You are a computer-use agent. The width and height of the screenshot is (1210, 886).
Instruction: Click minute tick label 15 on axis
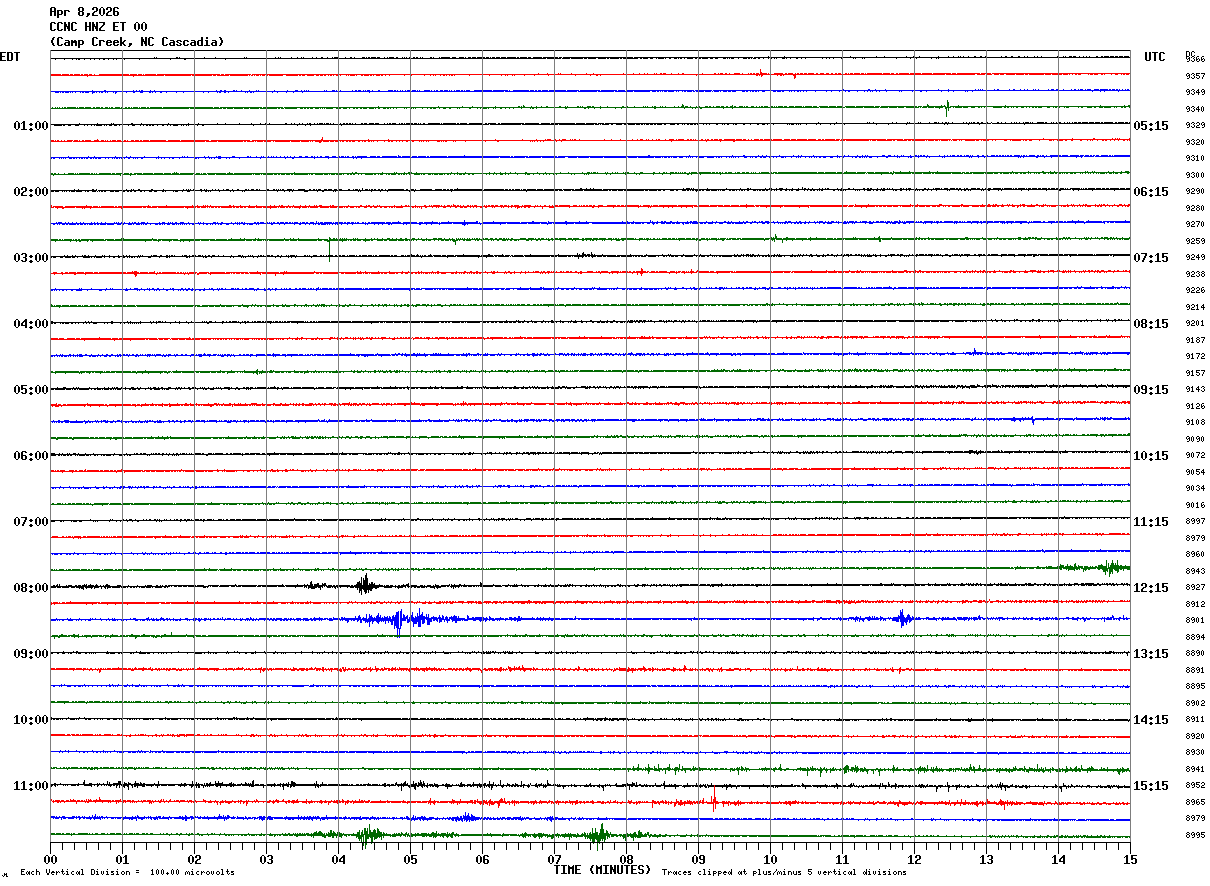point(1130,859)
